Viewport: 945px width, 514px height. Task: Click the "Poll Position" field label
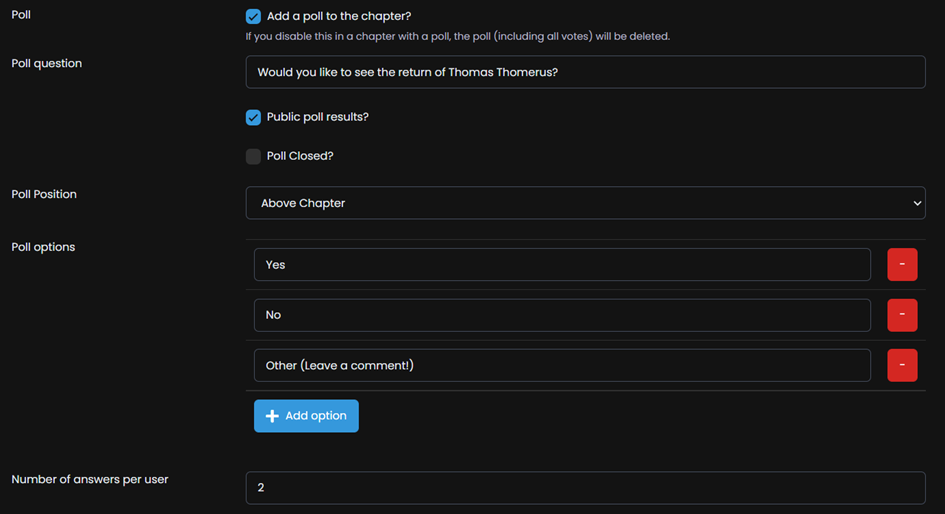click(x=44, y=194)
